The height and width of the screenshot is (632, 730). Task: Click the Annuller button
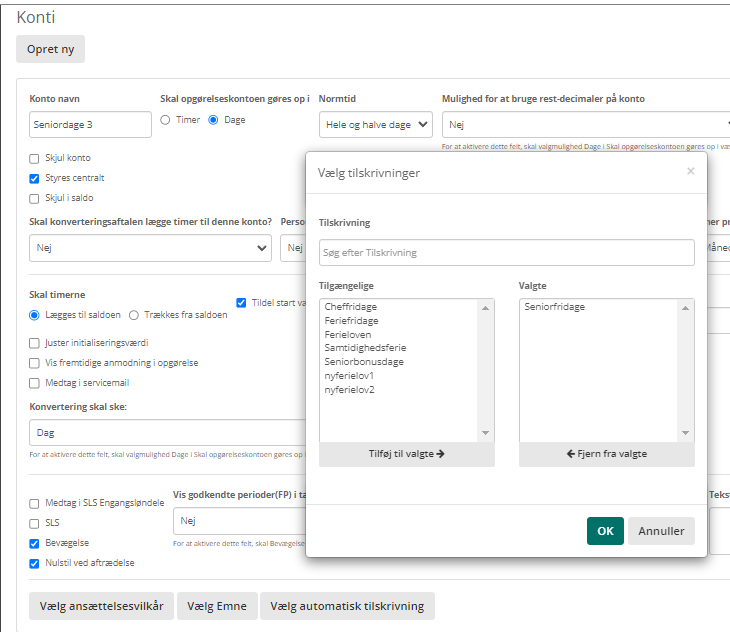point(661,531)
